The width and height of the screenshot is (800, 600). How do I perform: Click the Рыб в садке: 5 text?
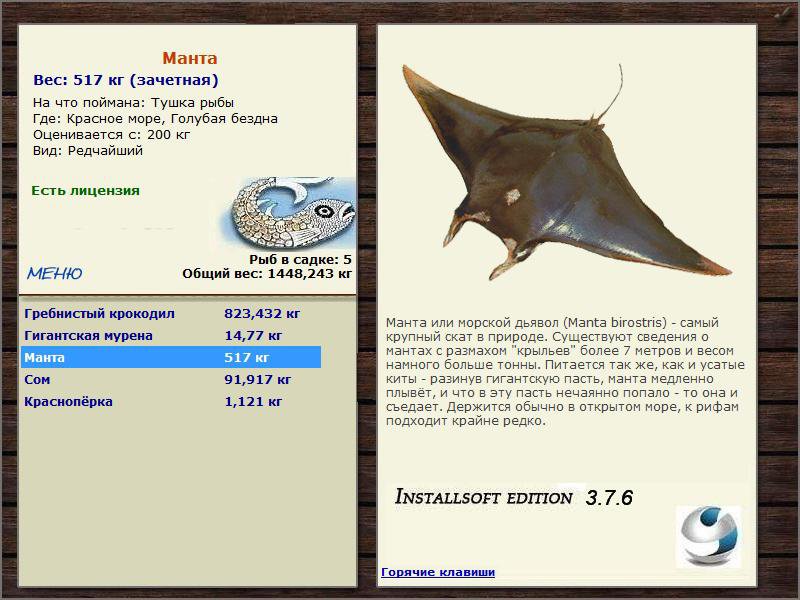click(301, 260)
